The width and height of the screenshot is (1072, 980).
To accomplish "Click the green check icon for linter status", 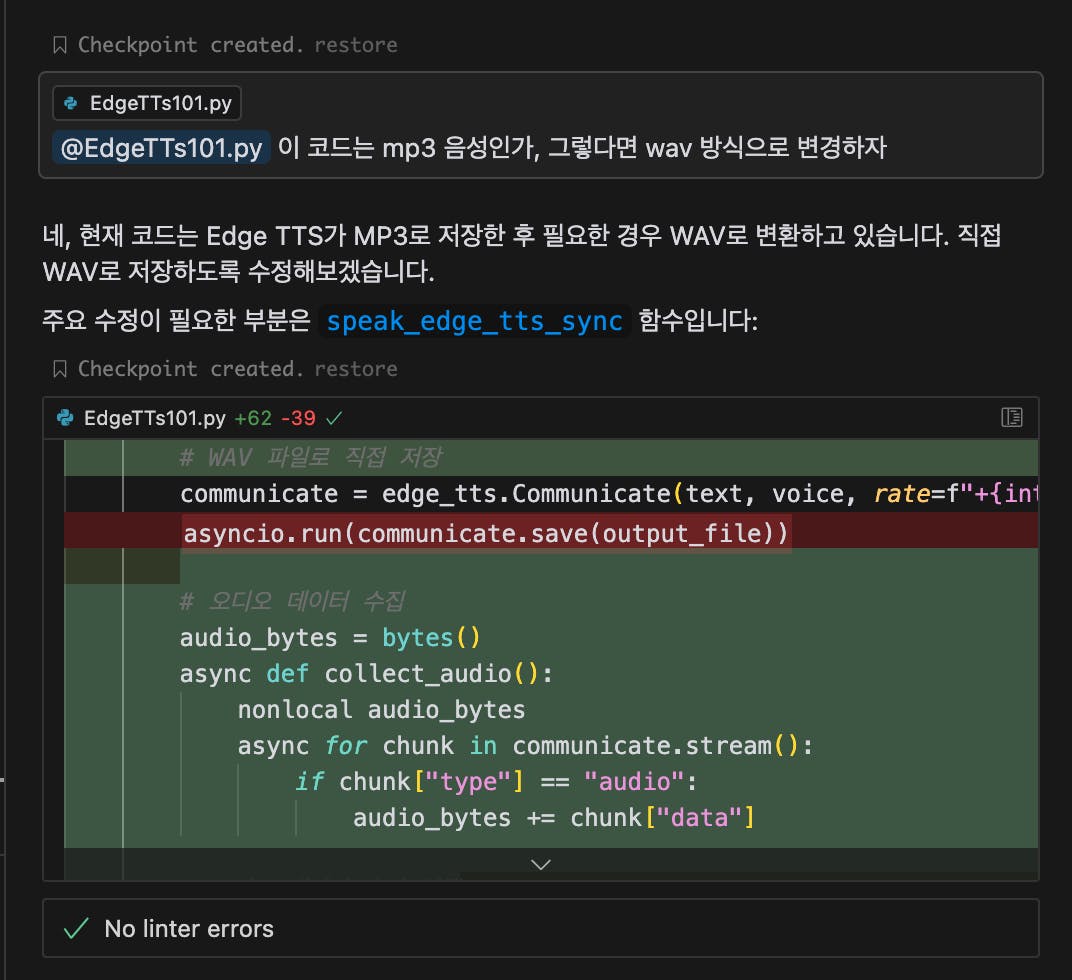I will click(76, 929).
